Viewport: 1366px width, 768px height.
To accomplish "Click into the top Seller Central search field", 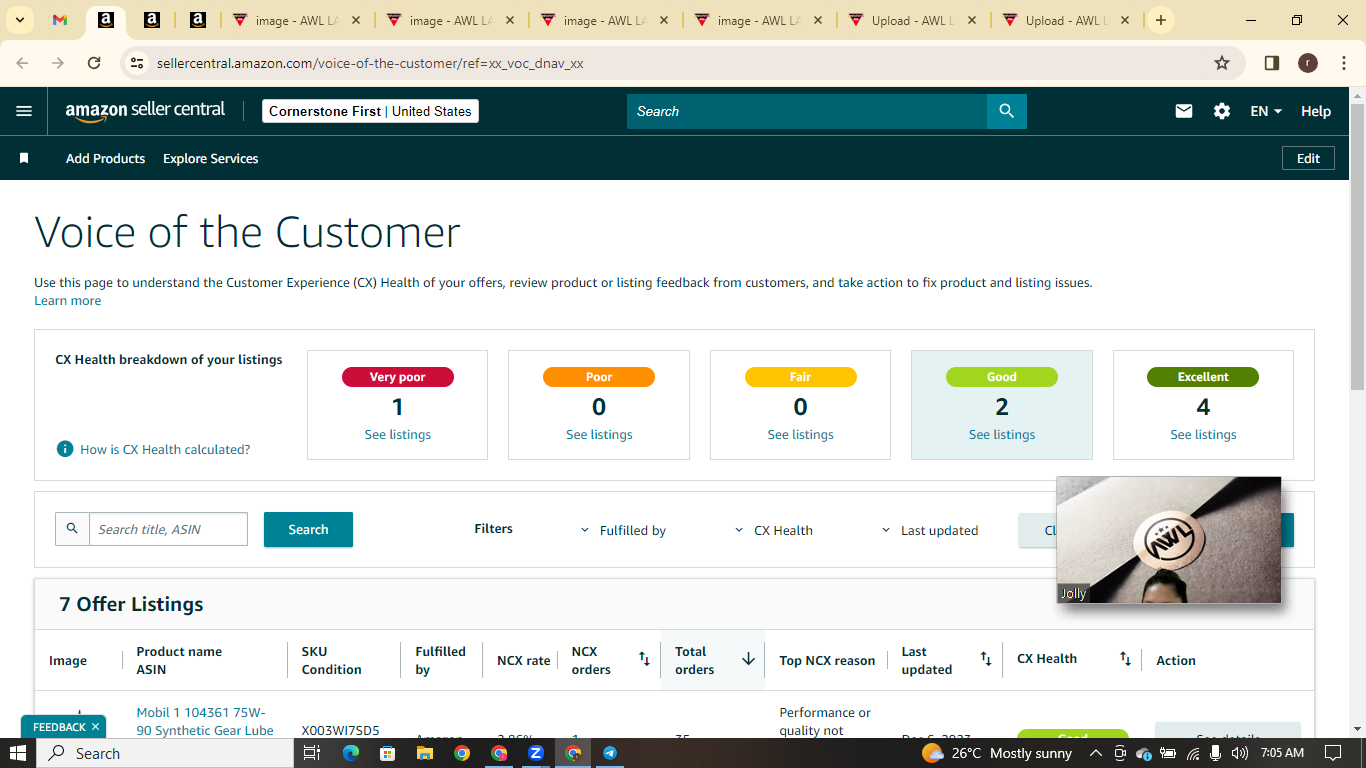I will point(807,111).
